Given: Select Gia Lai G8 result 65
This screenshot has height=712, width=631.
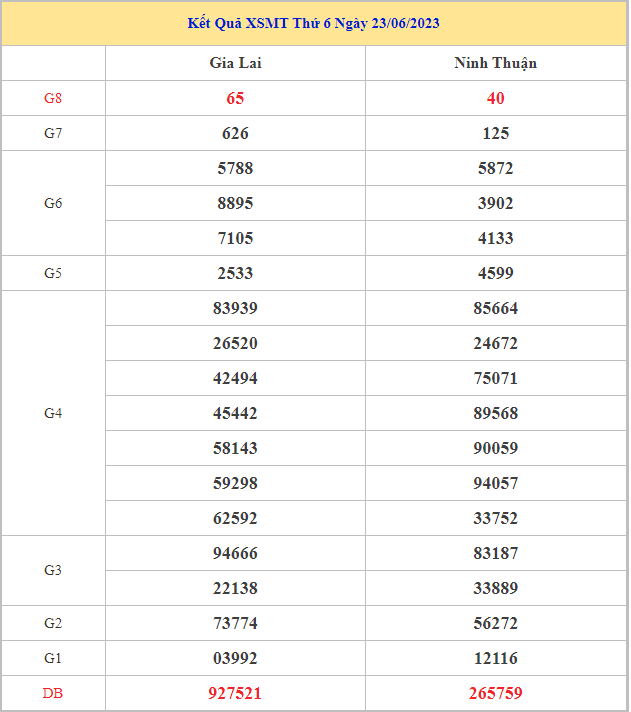Looking at the screenshot, I should 235,98.
